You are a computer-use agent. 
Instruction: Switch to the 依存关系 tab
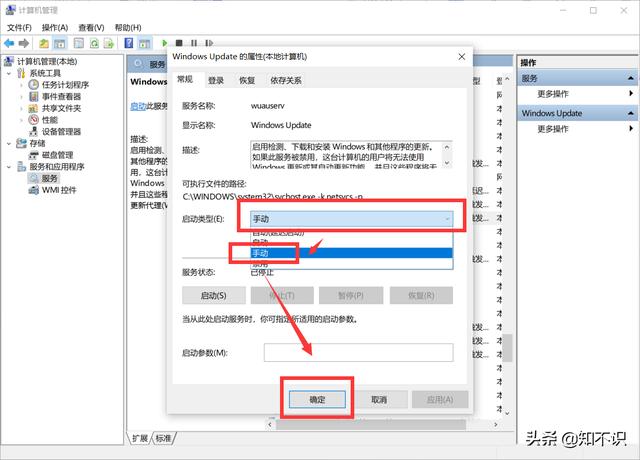pos(286,80)
